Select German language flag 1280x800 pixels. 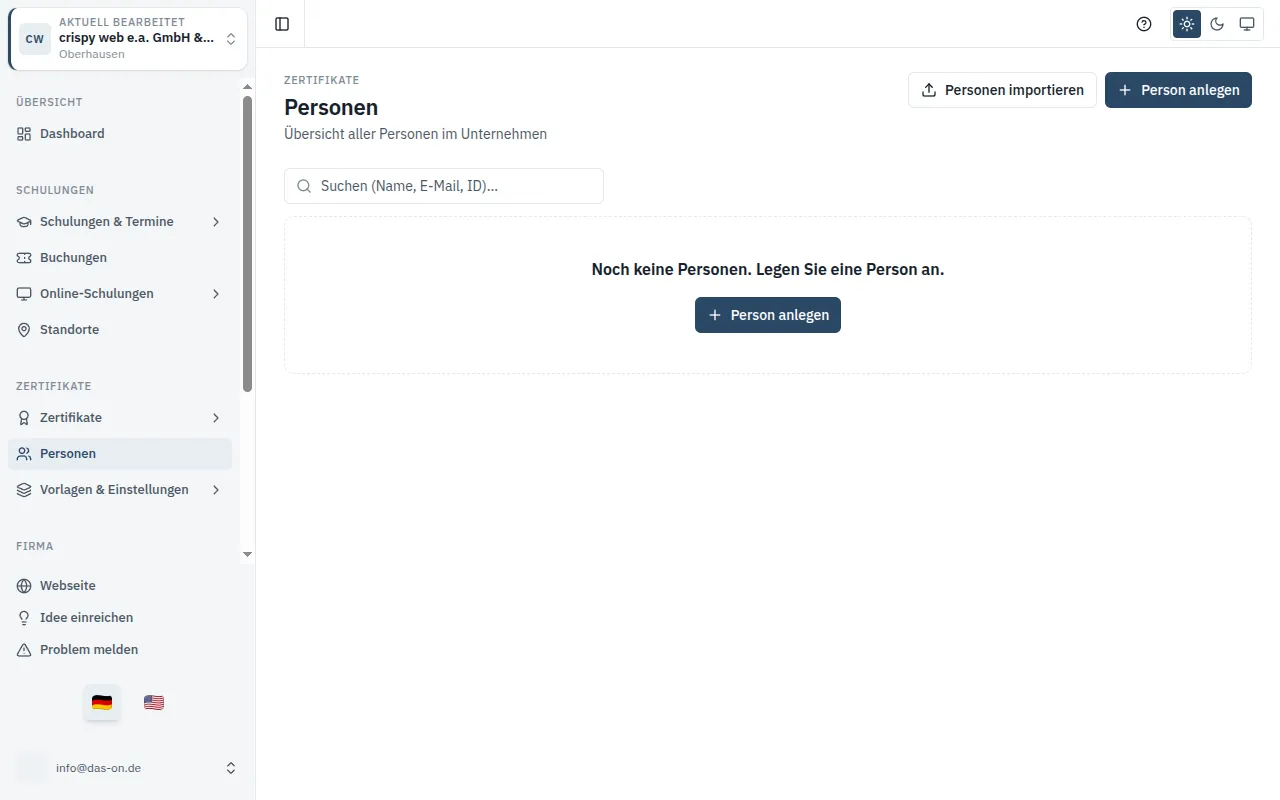[x=102, y=702]
